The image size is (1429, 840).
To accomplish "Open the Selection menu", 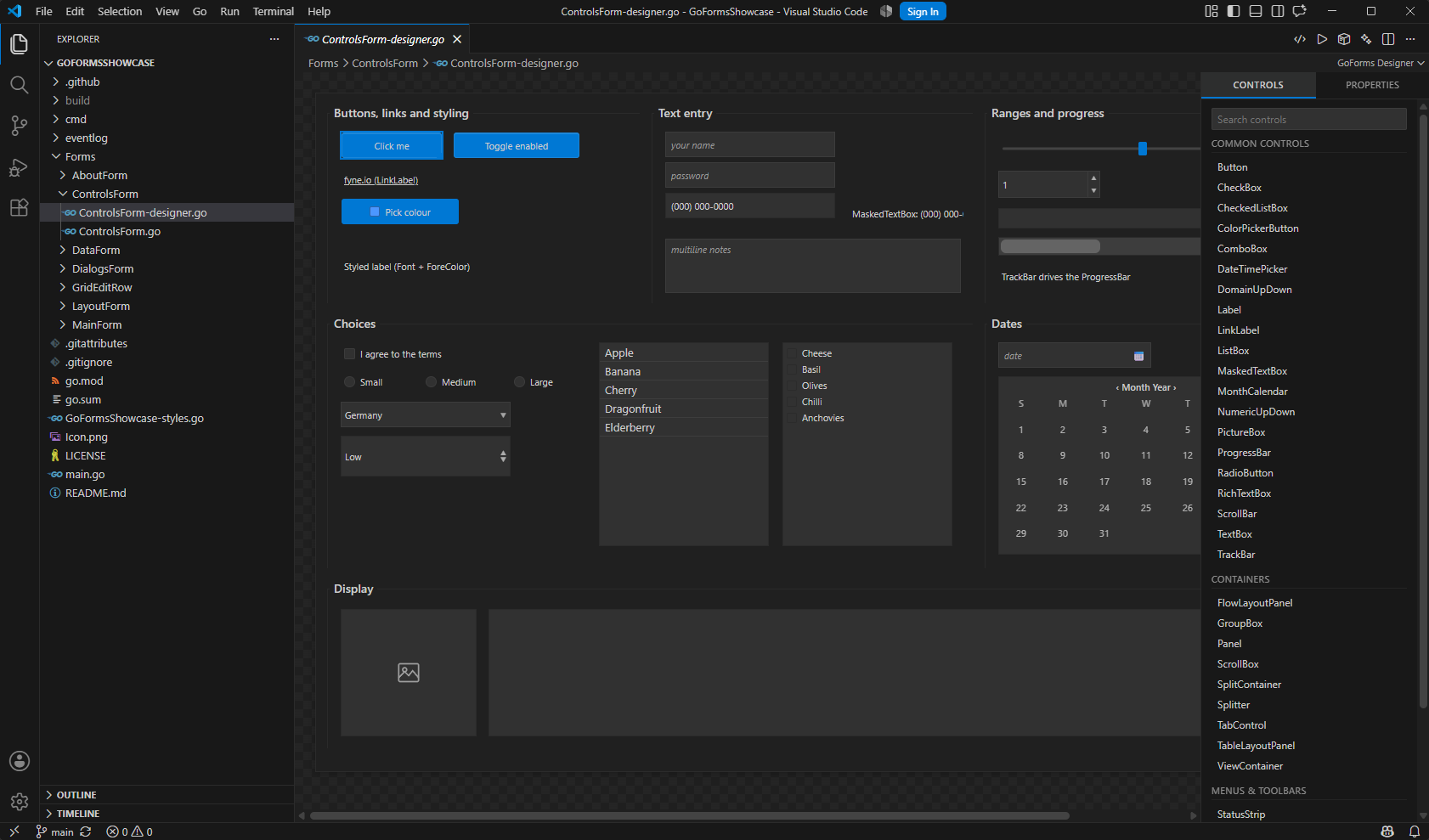I will (x=120, y=11).
